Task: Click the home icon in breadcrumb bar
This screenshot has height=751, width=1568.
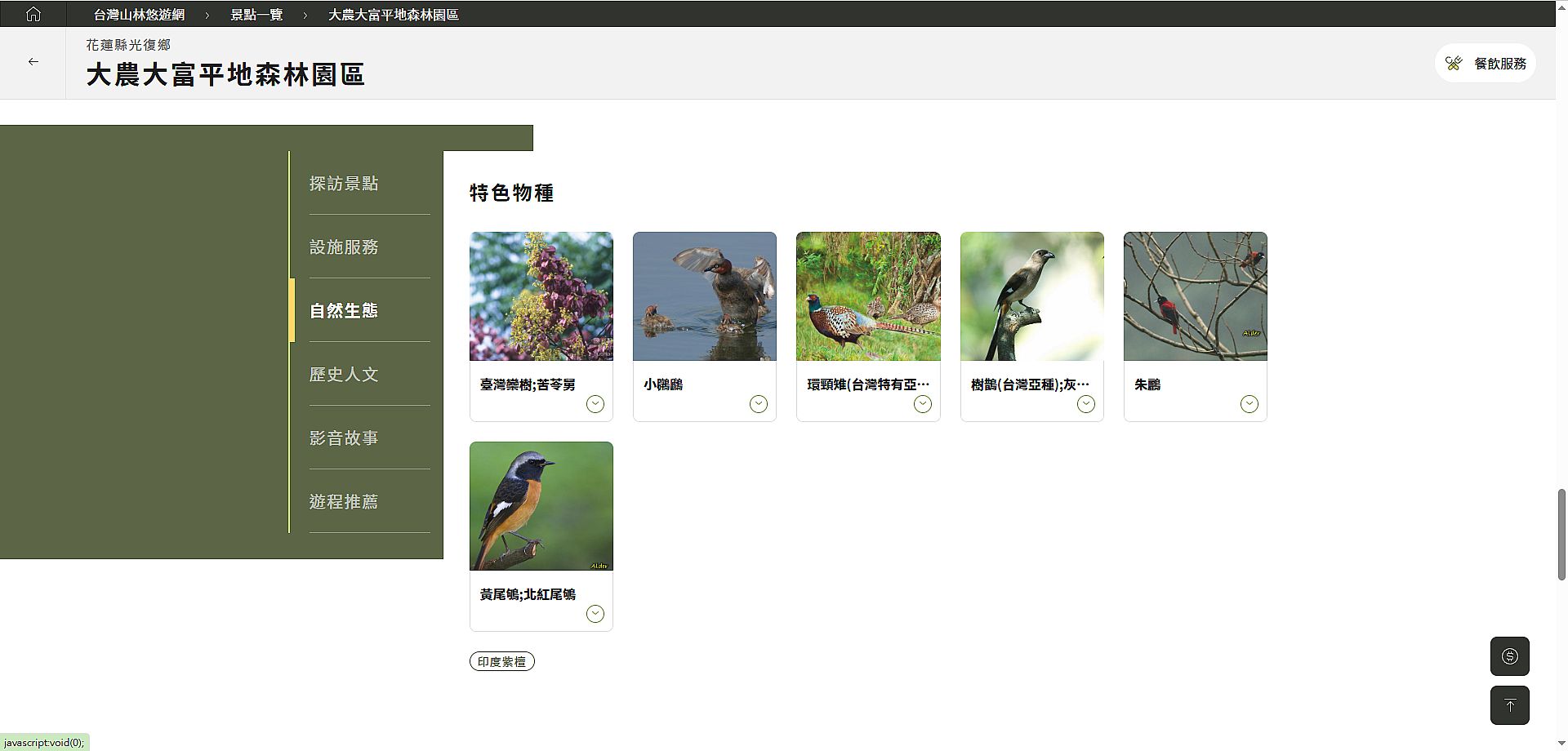Action: pyautogui.click(x=33, y=14)
